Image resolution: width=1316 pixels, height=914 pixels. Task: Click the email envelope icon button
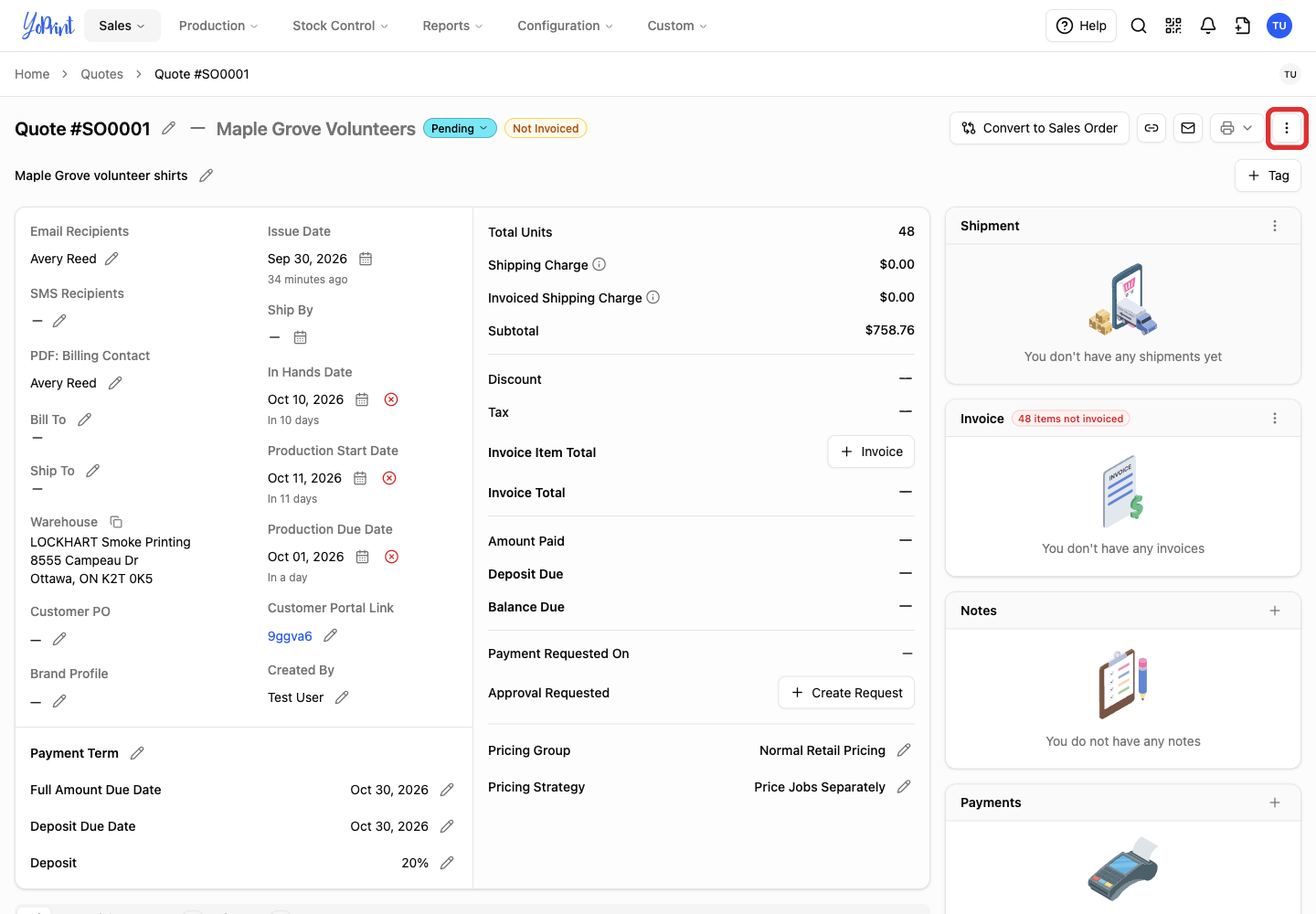(1188, 128)
